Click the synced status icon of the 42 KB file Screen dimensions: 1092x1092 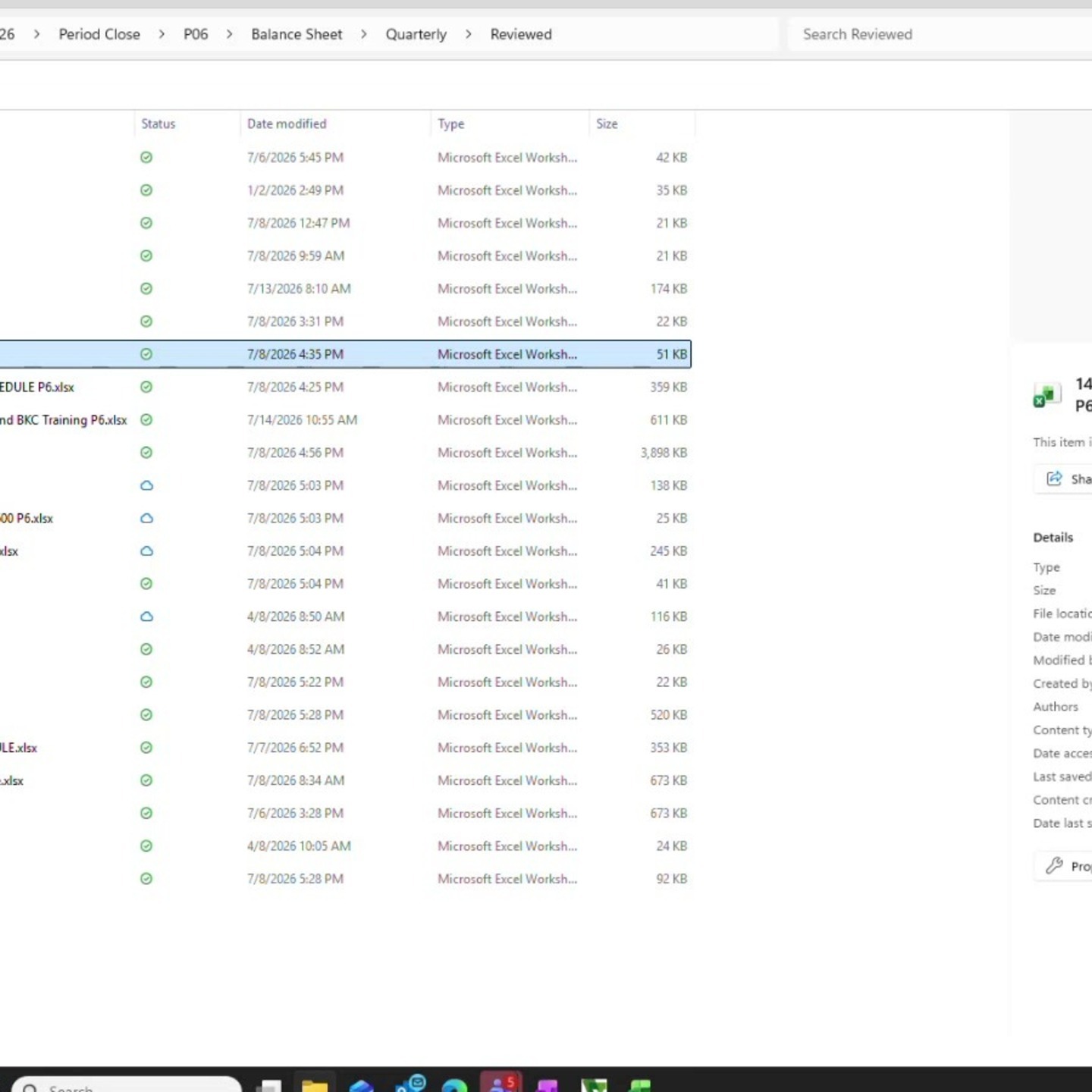tap(146, 158)
